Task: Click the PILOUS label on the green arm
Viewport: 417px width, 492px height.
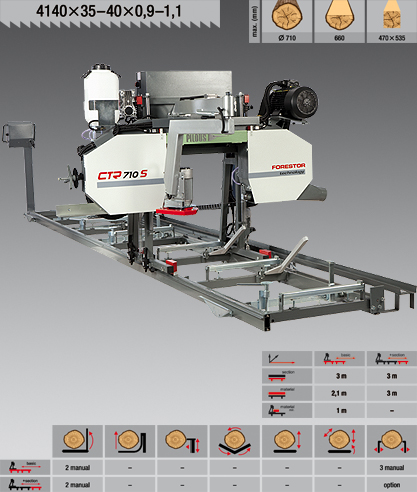Action: pyautogui.click(x=197, y=138)
